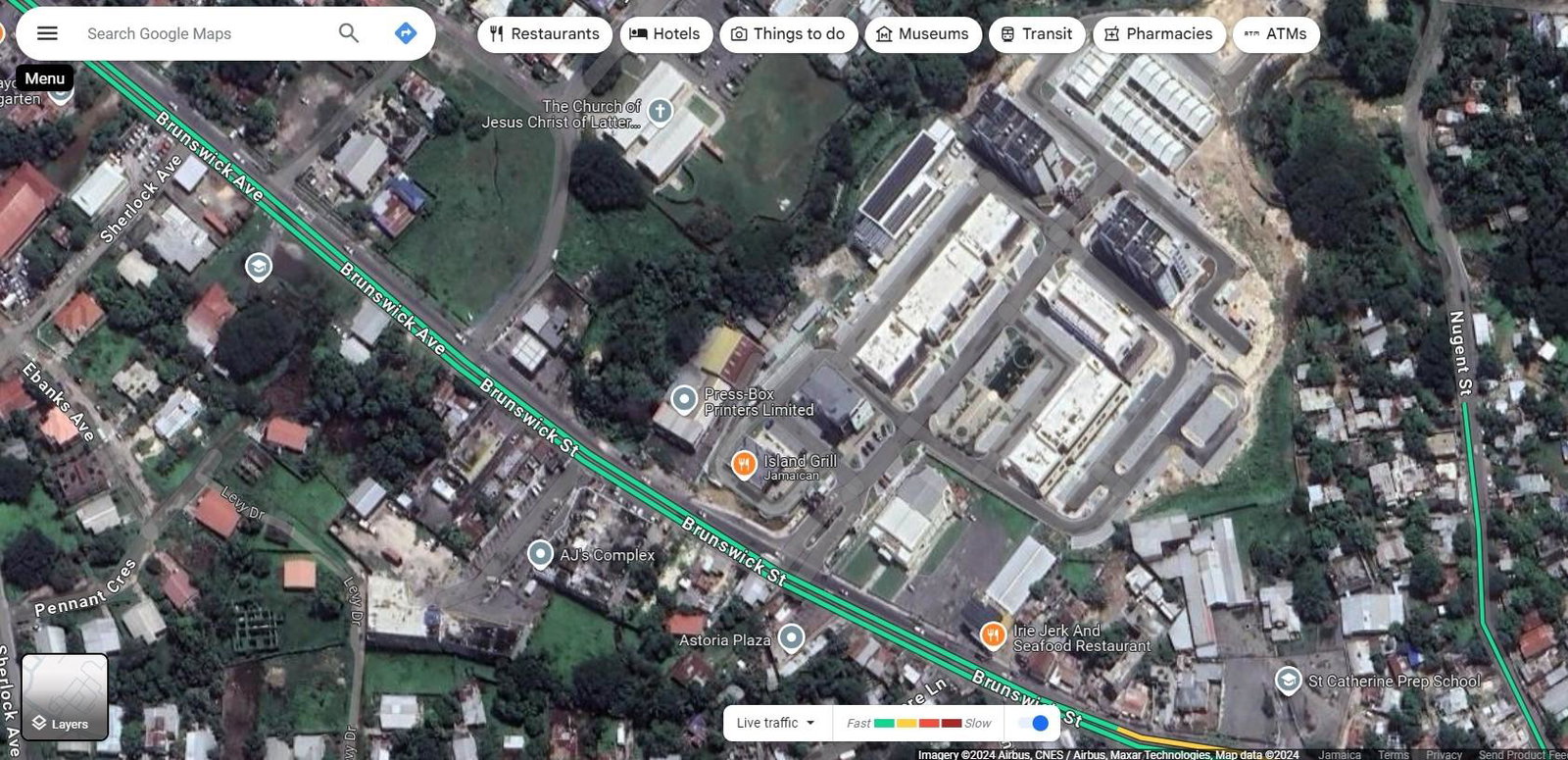This screenshot has height=760, width=1568.
Task: Open the hamburger Menu icon
Action: [x=47, y=33]
